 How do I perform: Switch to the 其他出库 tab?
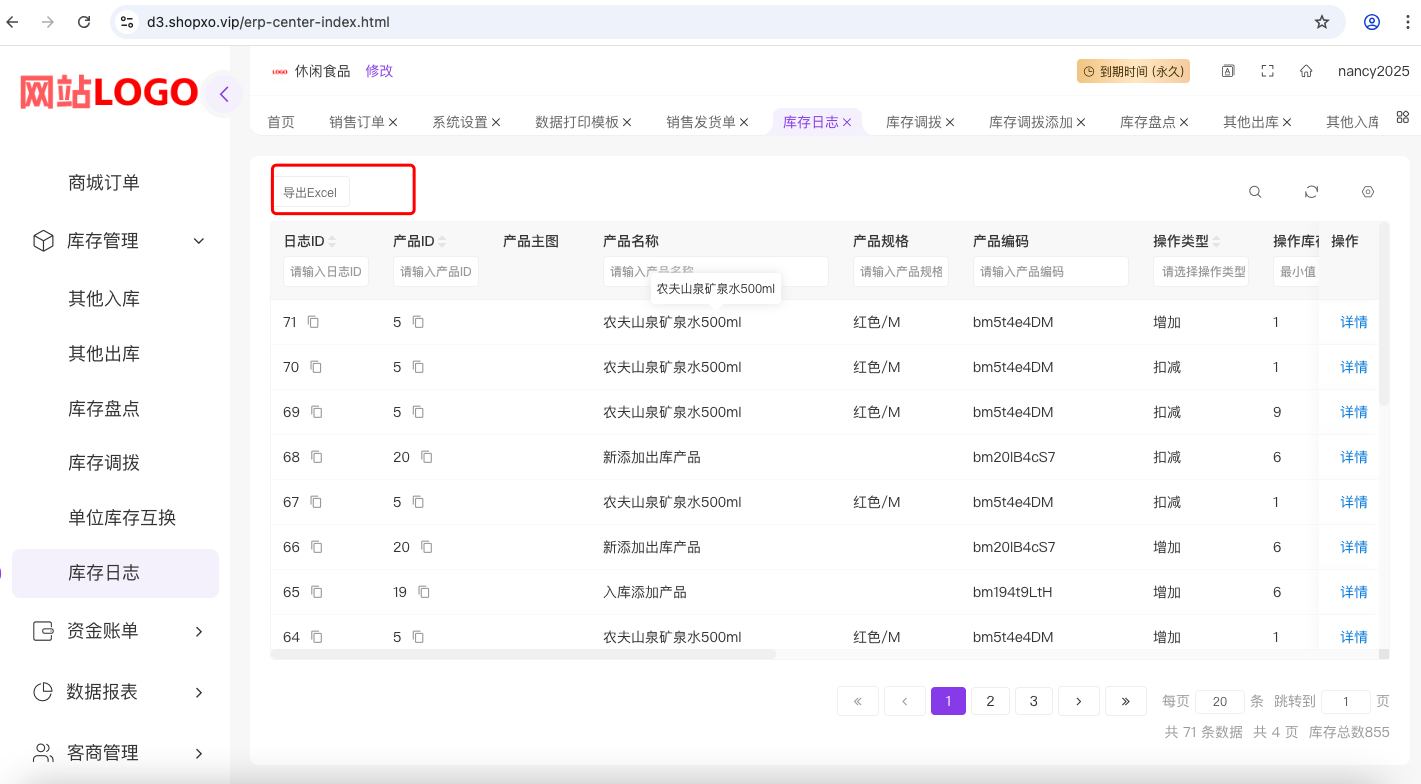click(x=1251, y=122)
